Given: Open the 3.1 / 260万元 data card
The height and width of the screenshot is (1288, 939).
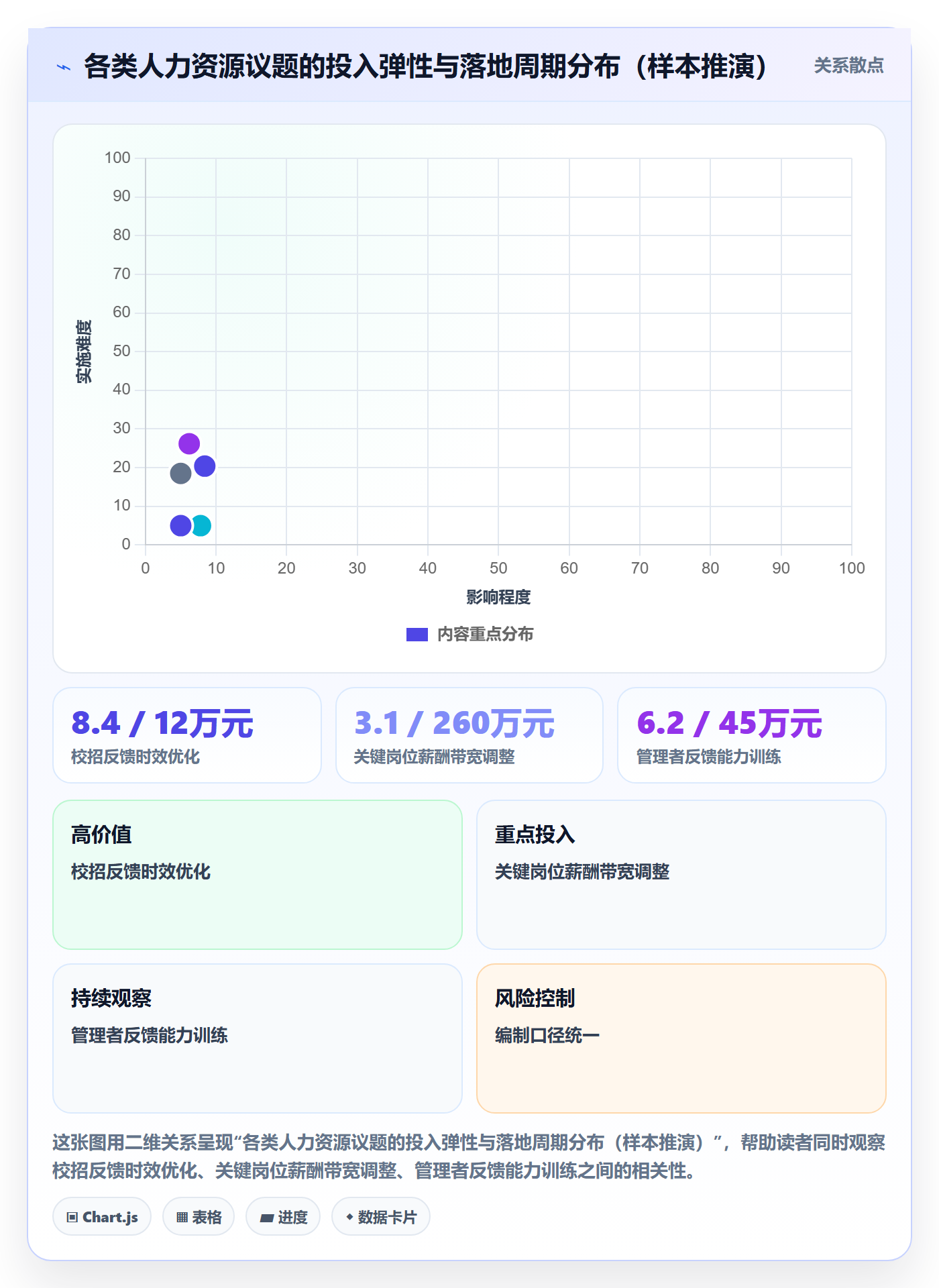Looking at the screenshot, I should coord(469,735).
